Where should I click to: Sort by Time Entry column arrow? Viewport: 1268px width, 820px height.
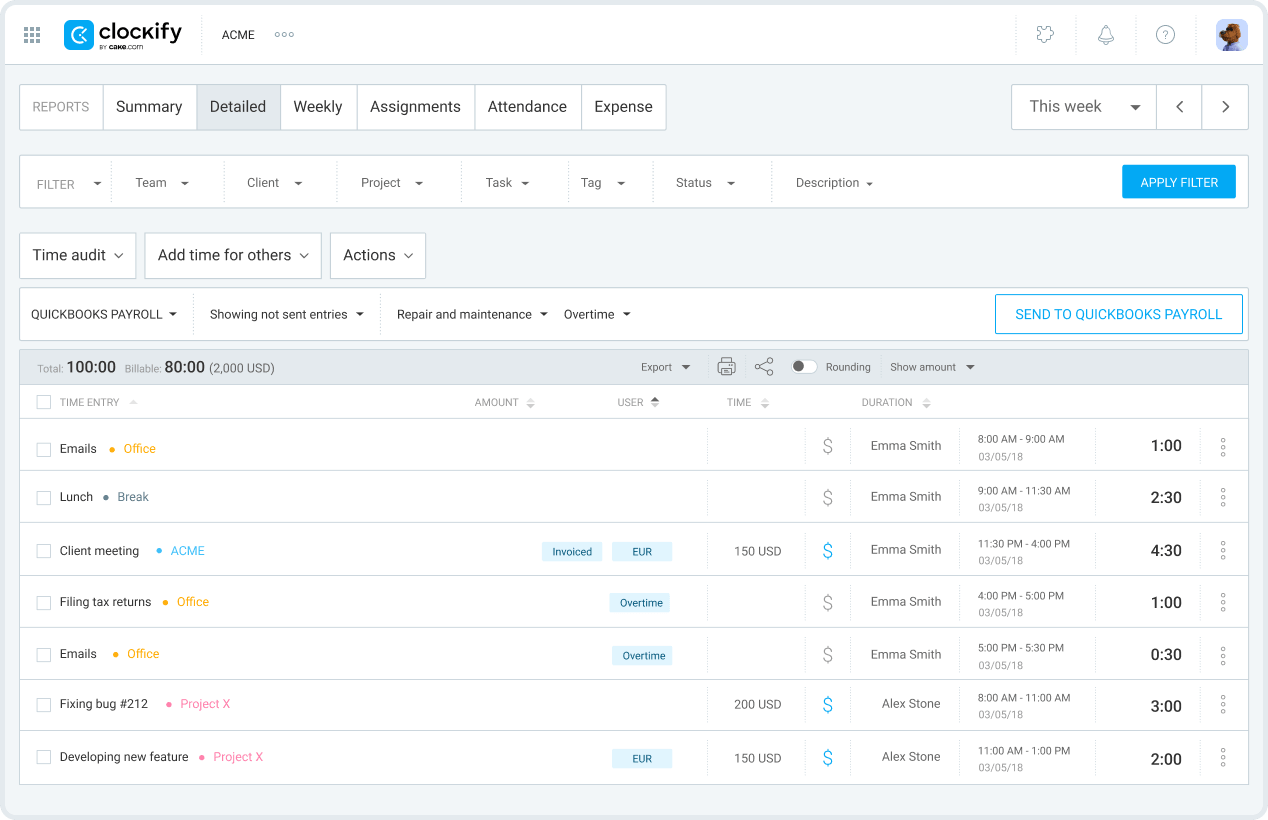[x=133, y=402]
